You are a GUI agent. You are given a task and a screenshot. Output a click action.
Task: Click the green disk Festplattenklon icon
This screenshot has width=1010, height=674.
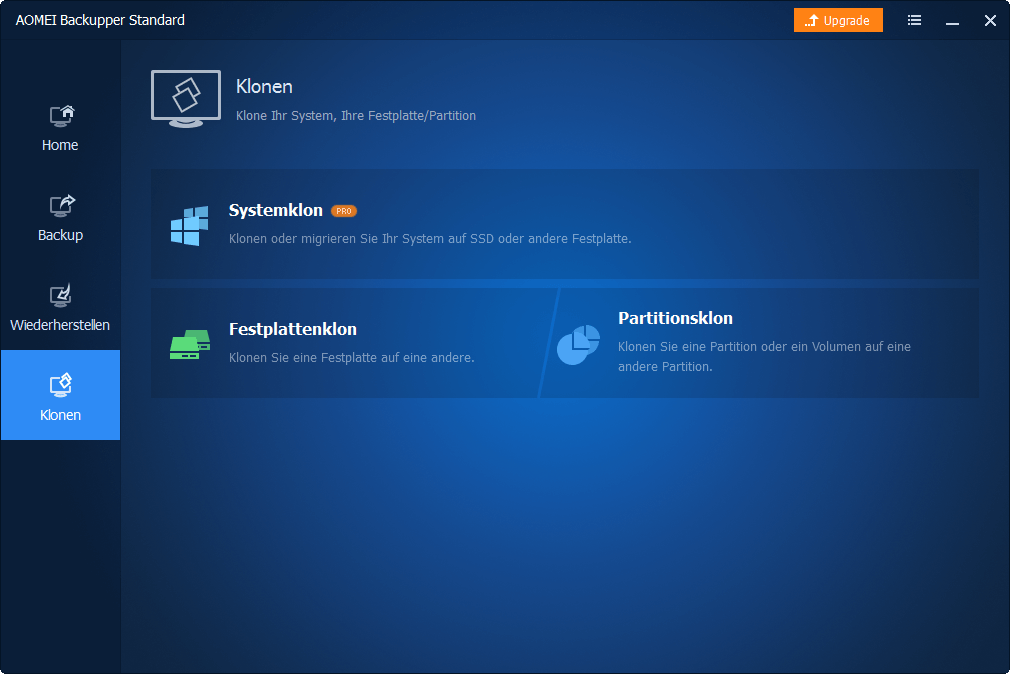(x=190, y=344)
